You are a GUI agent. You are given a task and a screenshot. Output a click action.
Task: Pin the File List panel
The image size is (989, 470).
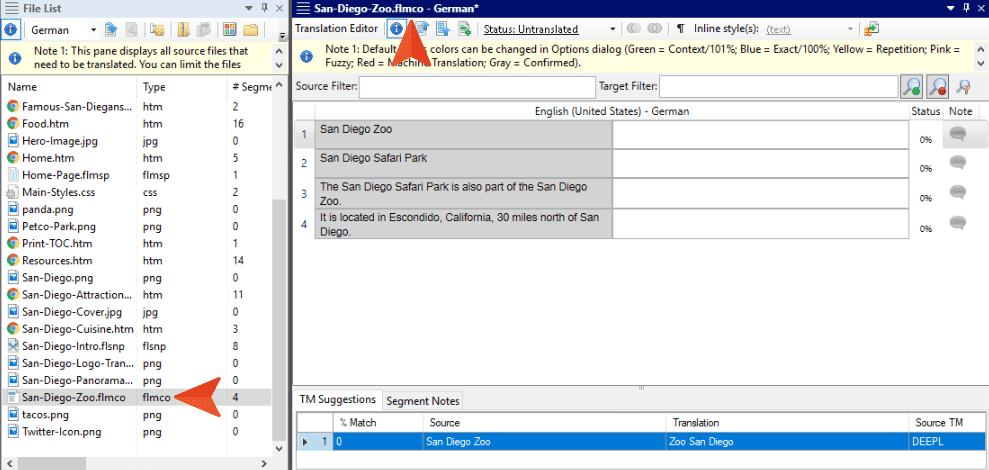click(265, 8)
